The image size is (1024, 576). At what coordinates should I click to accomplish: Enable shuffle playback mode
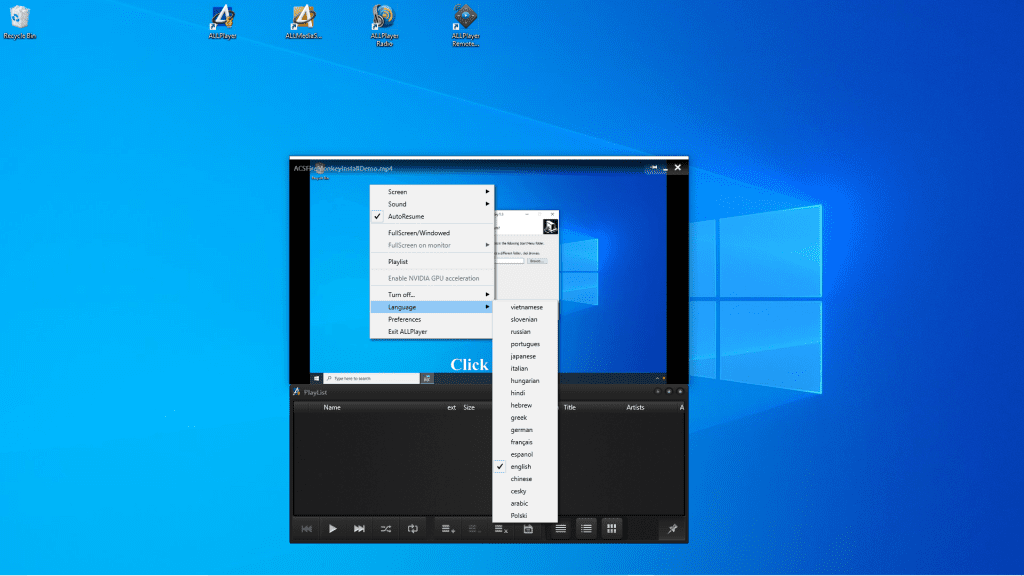click(x=386, y=528)
